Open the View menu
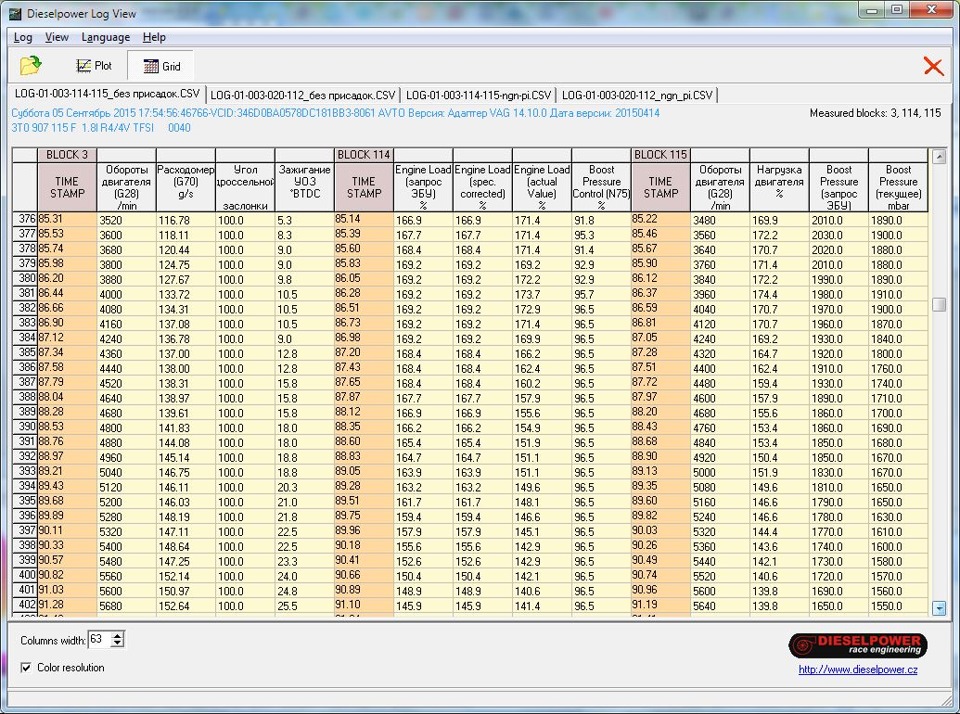Viewport: 960px width, 714px height. coord(57,37)
